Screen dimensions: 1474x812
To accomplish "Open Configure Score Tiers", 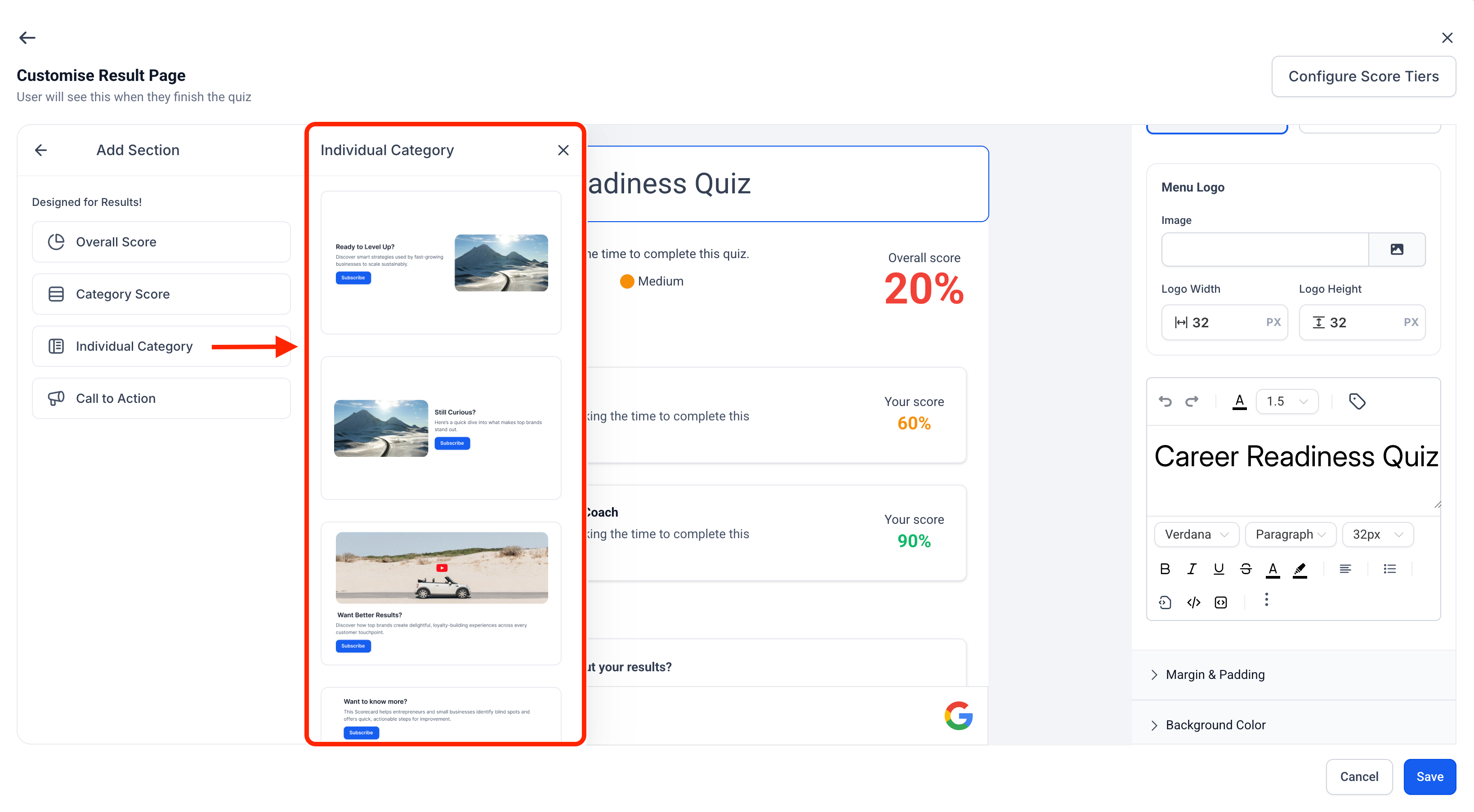I will (1363, 77).
